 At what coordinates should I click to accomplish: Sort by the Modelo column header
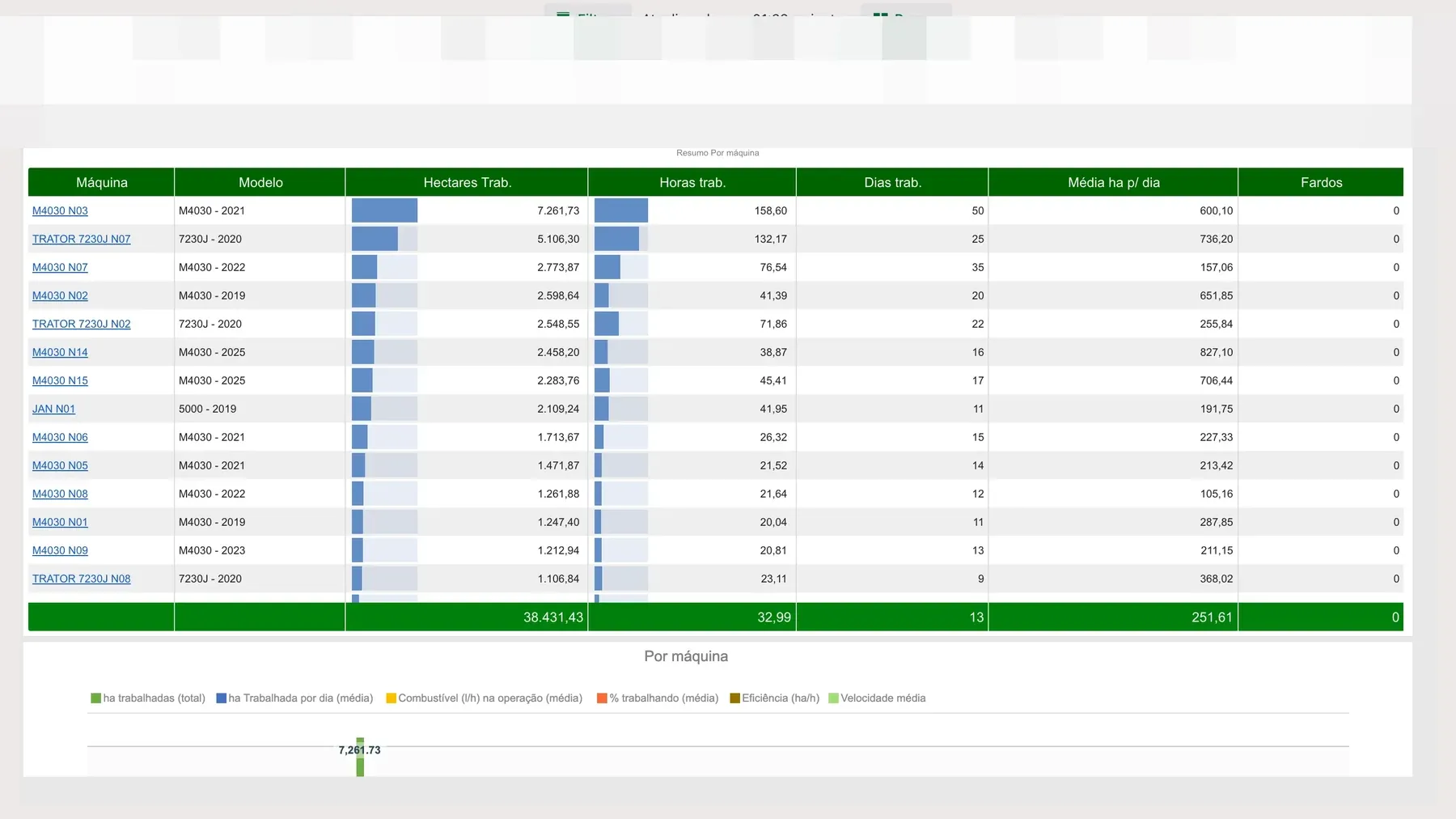pos(260,182)
